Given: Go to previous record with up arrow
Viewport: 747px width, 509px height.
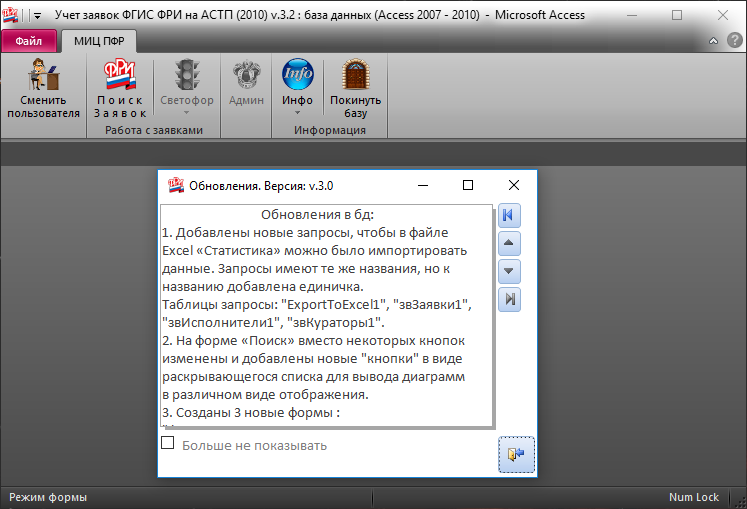Looking at the screenshot, I should (510, 243).
